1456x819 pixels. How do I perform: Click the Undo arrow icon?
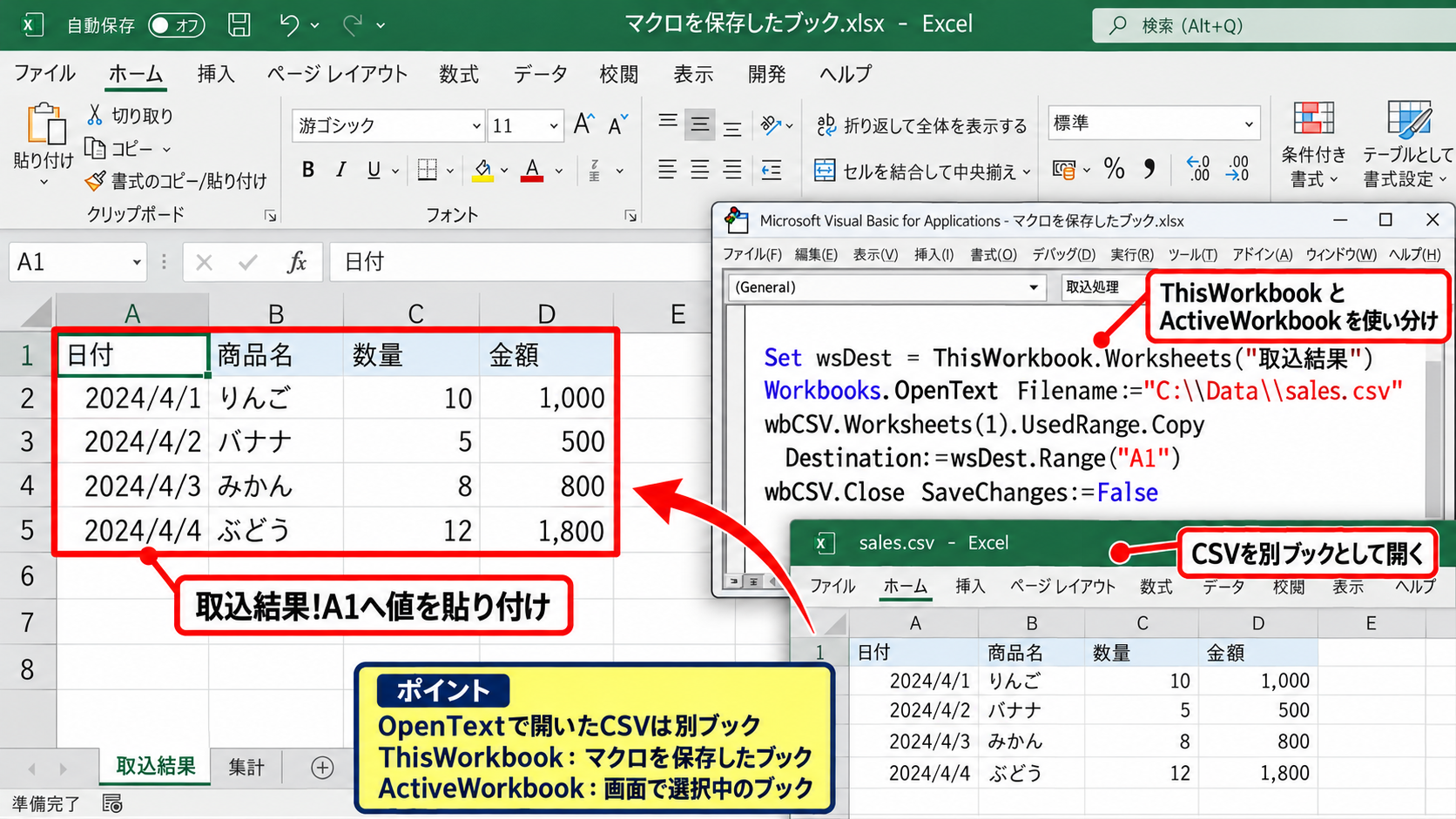click(x=289, y=25)
